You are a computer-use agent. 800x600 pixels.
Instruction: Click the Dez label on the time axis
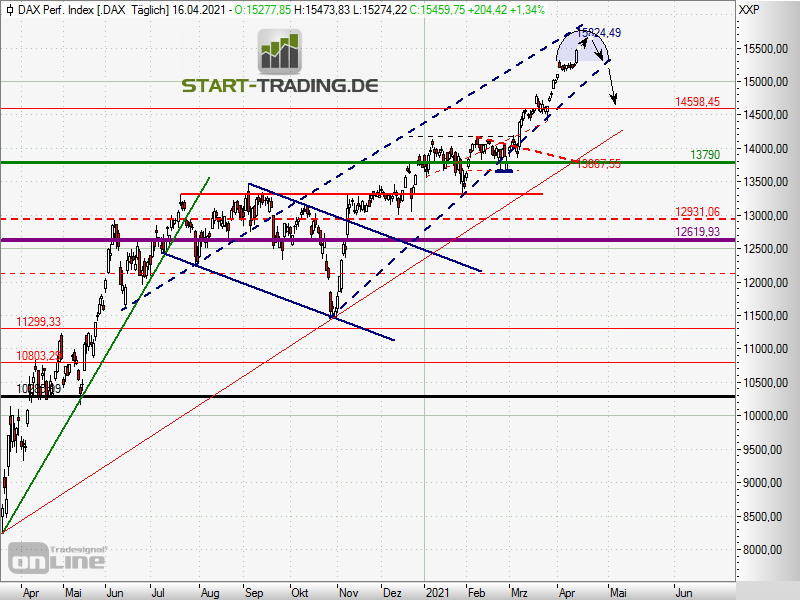click(392, 592)
